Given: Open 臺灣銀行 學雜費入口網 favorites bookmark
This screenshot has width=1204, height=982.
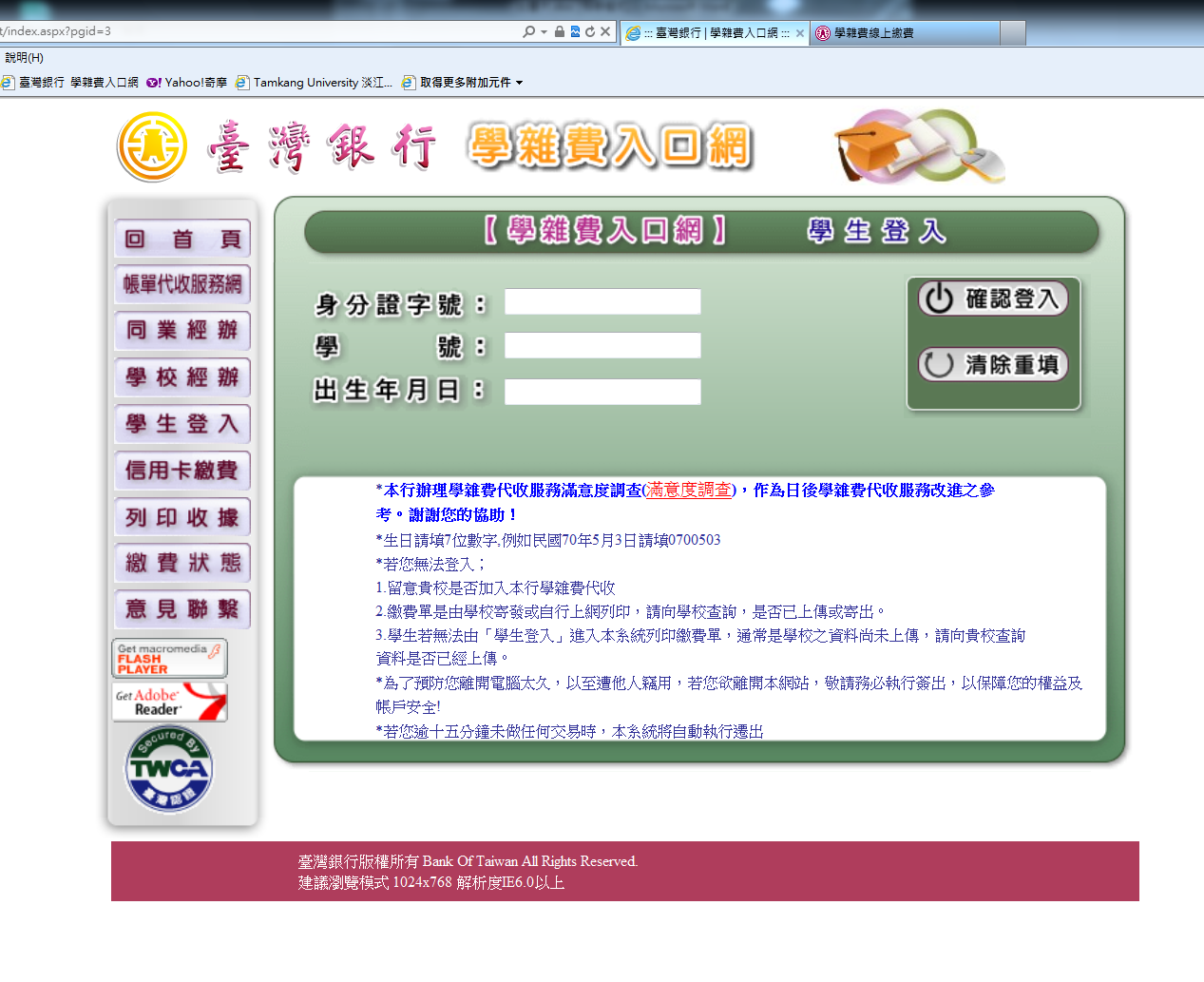Looking at the screenshot, I should (x=70, y=83).
